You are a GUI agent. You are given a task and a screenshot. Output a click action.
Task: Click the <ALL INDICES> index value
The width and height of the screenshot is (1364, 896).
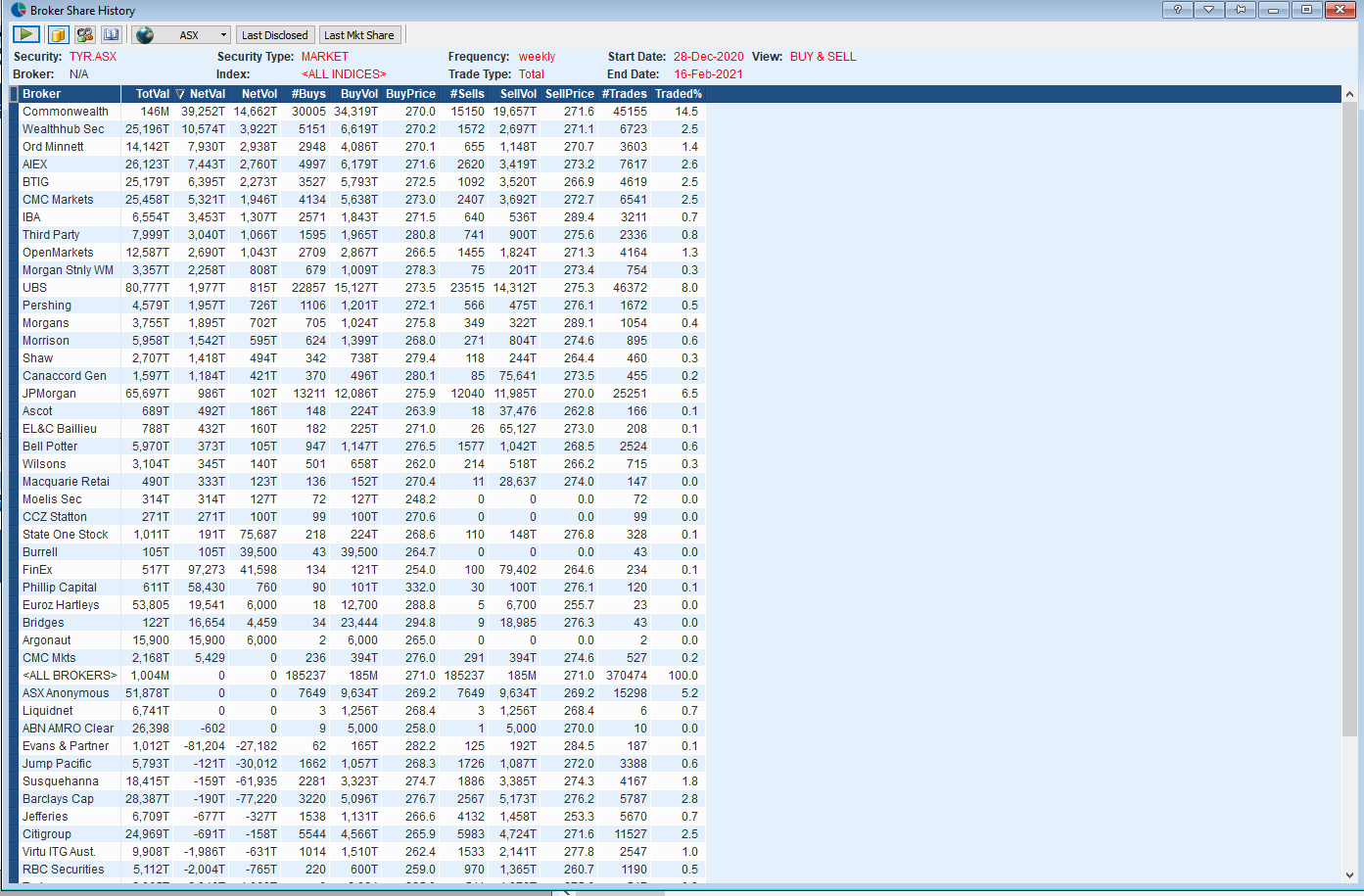344,74
